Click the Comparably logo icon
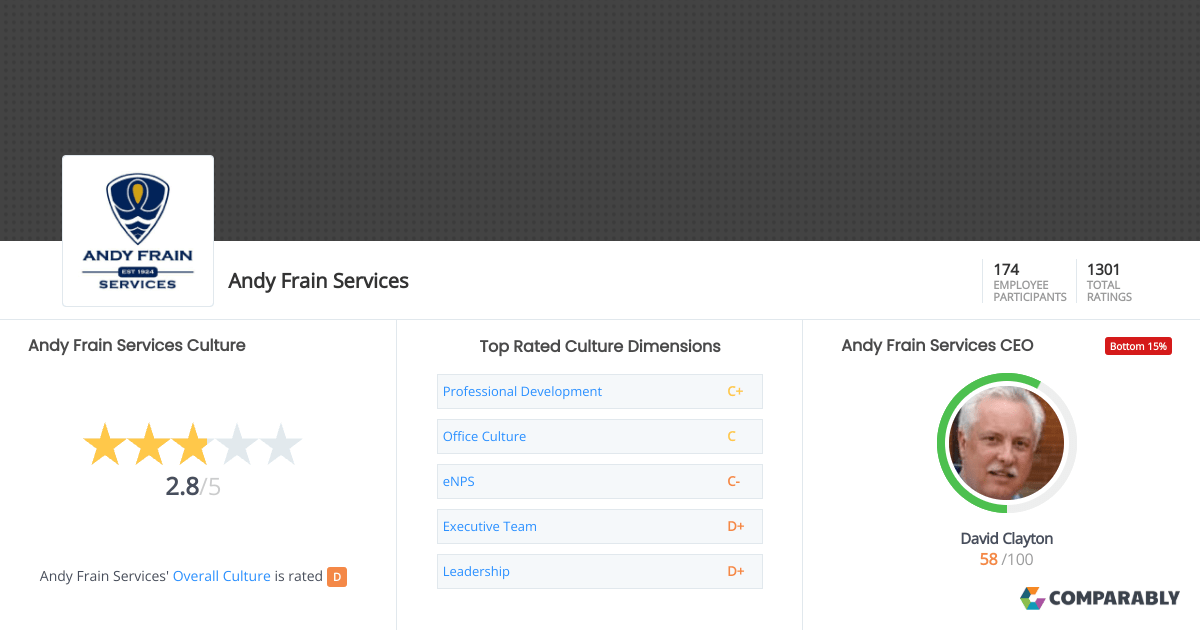 pos(1032,598)
